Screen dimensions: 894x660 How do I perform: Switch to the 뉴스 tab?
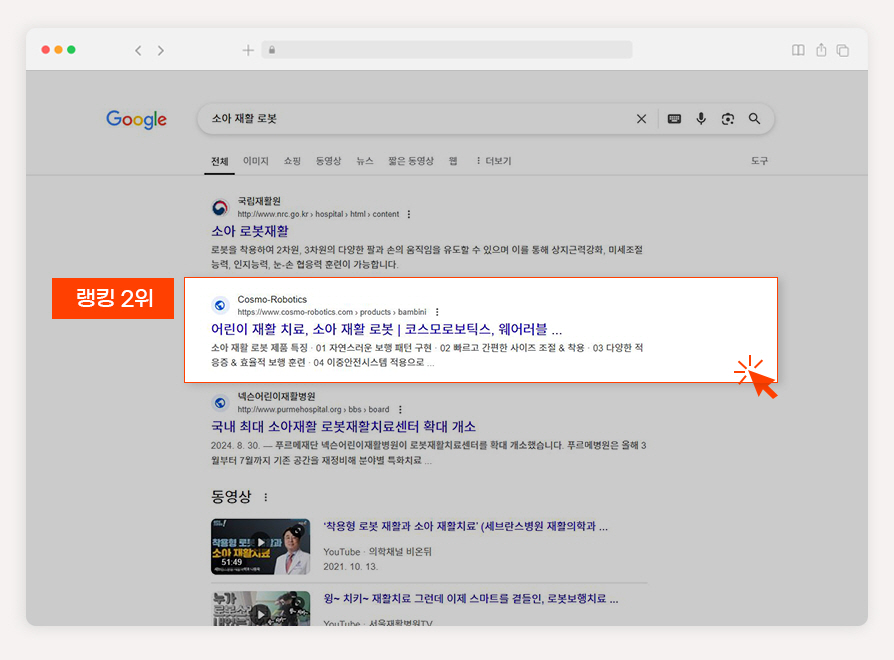coord(365,161)
